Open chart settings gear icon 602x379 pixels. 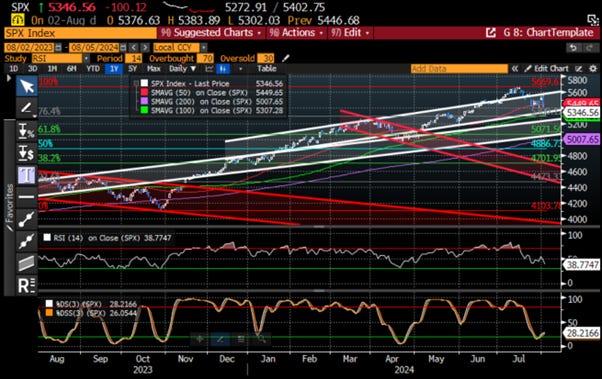click(593, 69)
